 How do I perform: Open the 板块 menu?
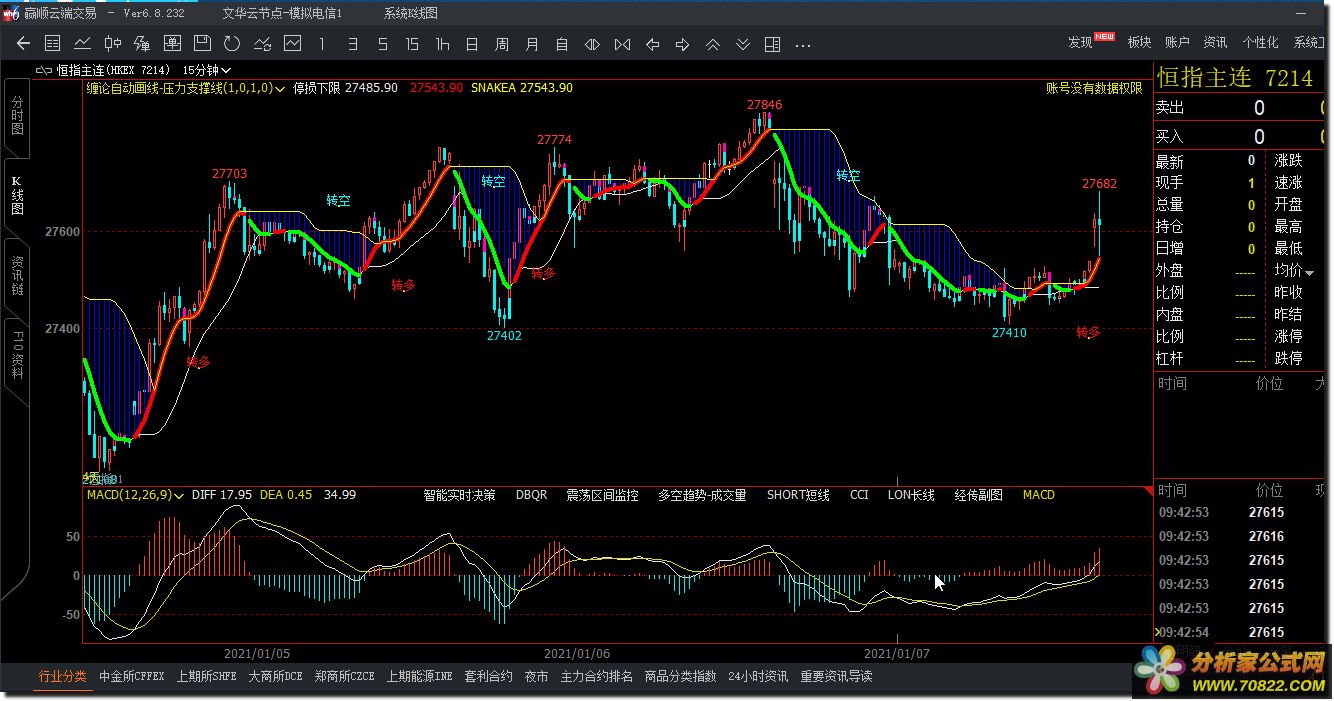[1139, 42]
